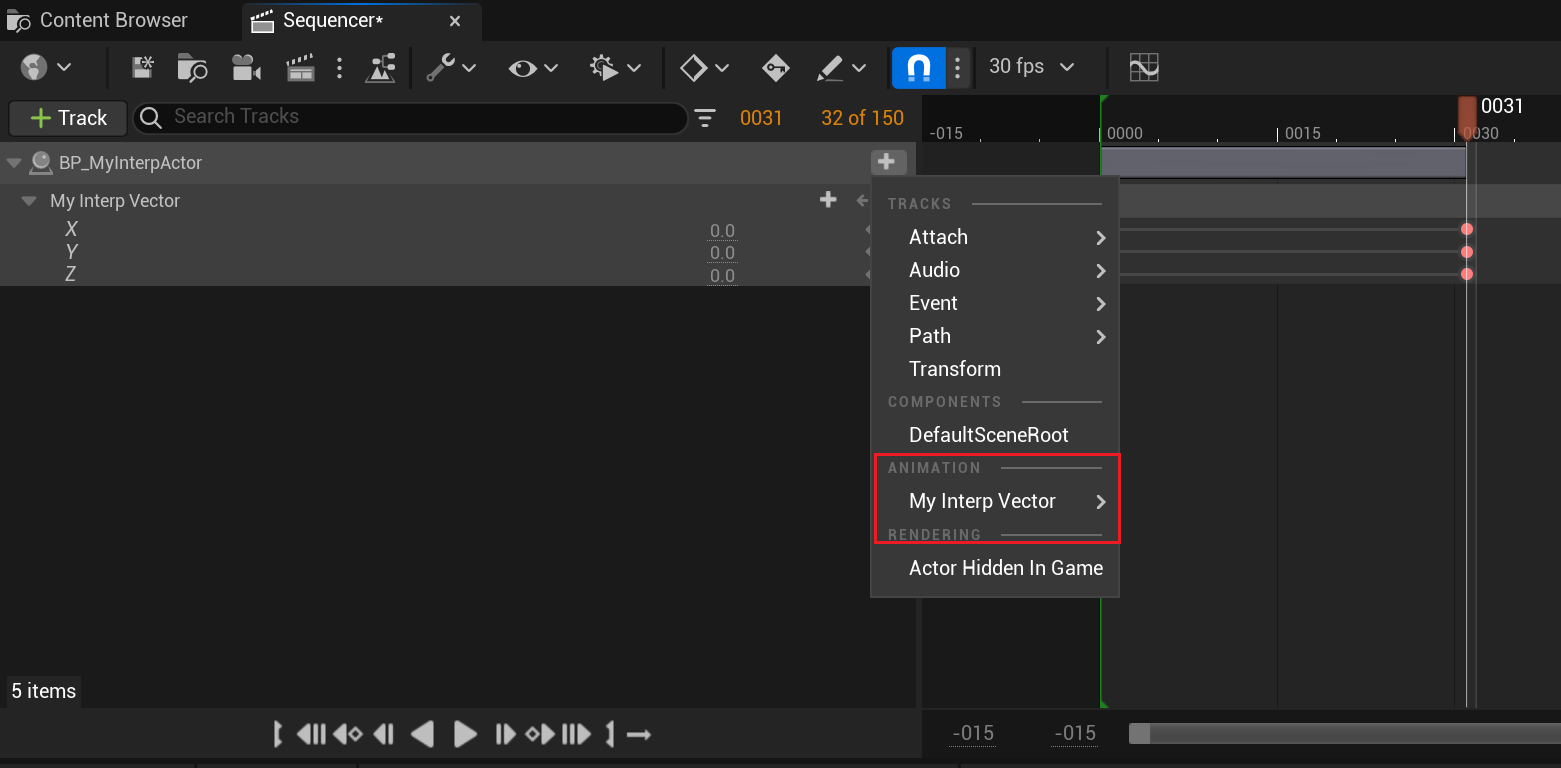Click the track filter icon beside search

pyautogui.click(x=706, y=118)
